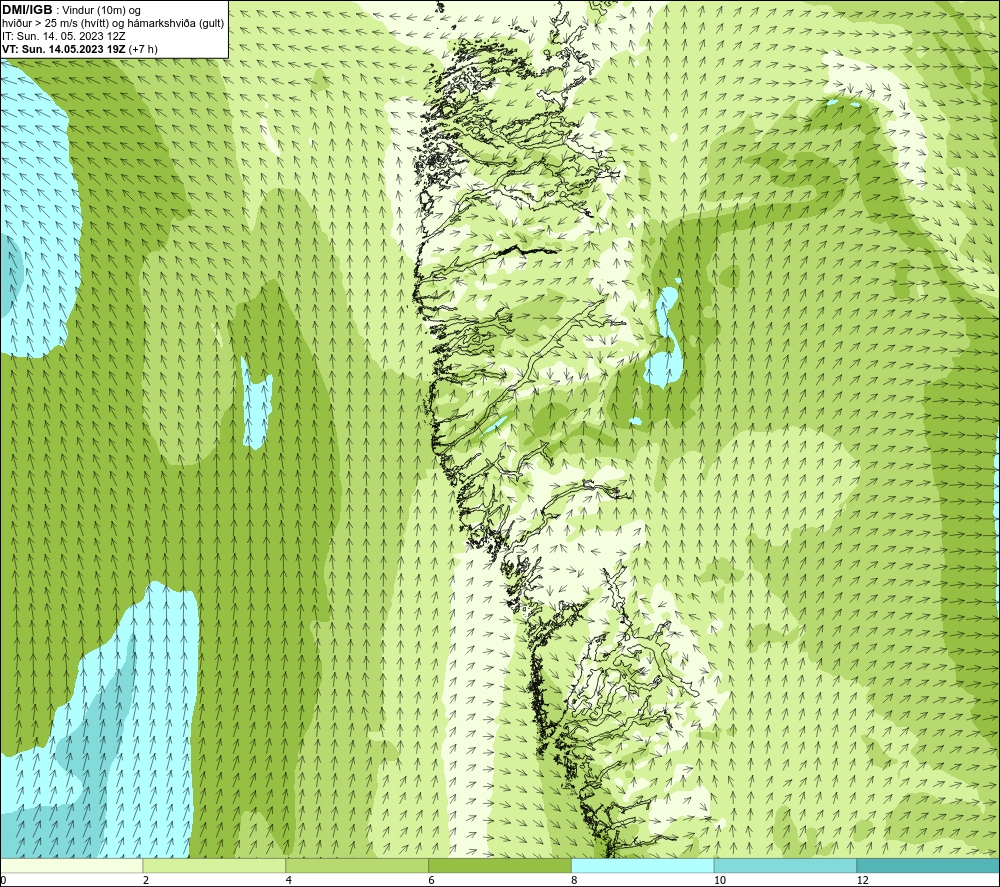This screenshot has width=1000, height=887.
Task: Pick the 10–12 m/s cyan legend swatch
Action: pos(786,865)
